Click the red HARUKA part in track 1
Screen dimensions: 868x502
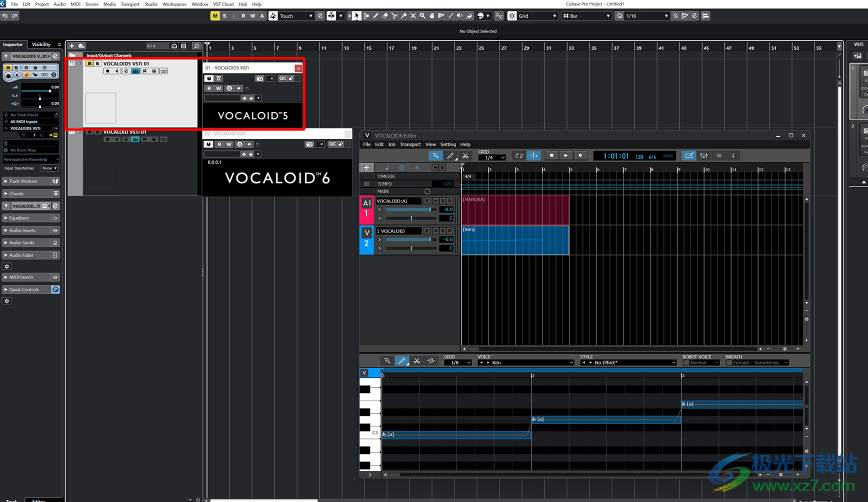click(x=515, y=210)
